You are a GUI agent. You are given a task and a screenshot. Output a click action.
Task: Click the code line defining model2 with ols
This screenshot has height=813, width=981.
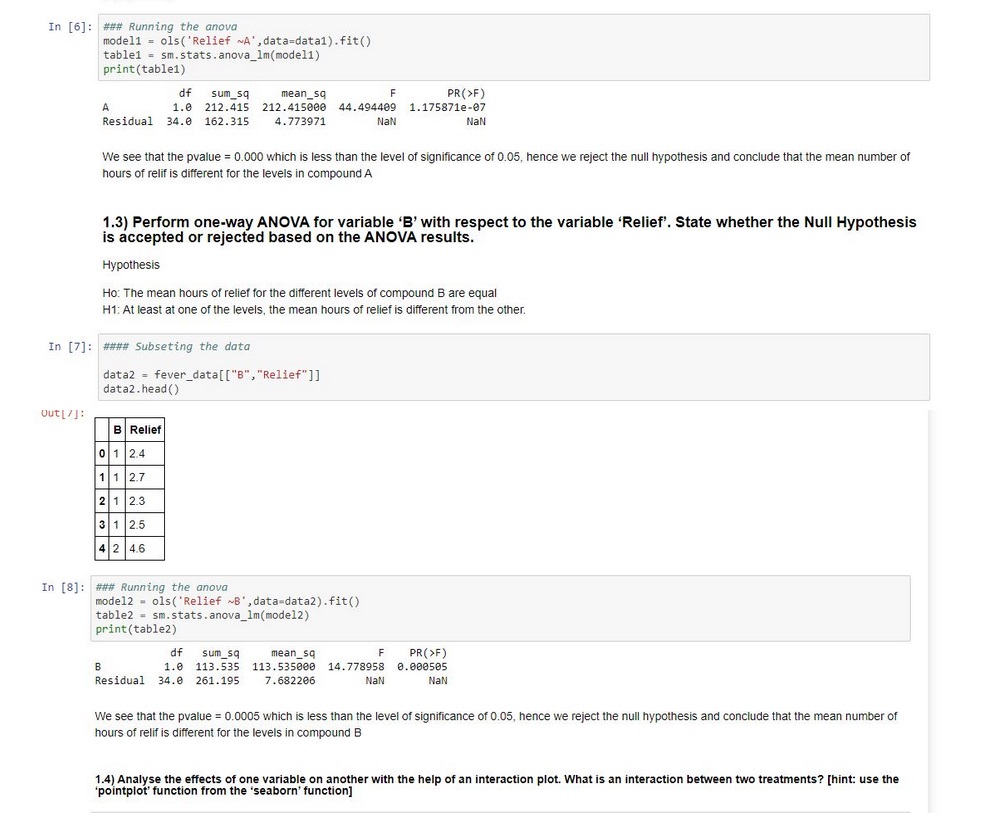228,601
